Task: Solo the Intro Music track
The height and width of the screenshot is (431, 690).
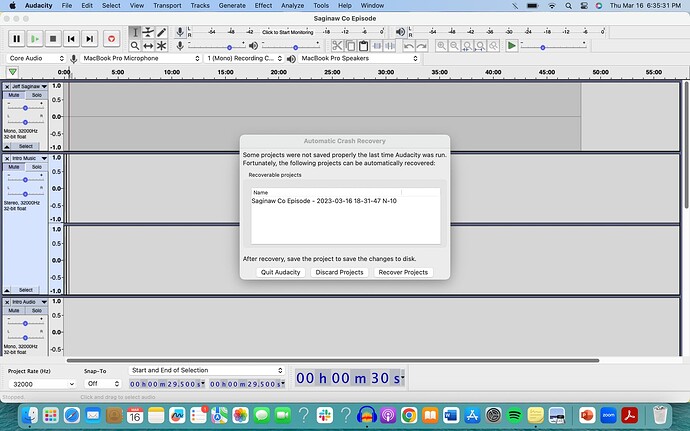Action: [x=36, y=166]
